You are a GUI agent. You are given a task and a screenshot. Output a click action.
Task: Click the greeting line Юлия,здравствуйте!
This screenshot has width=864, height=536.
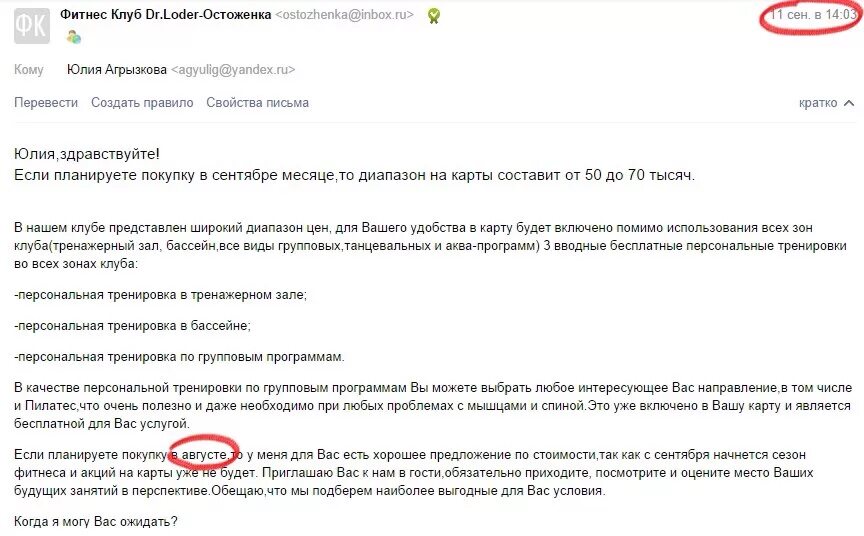click(87, 154)
